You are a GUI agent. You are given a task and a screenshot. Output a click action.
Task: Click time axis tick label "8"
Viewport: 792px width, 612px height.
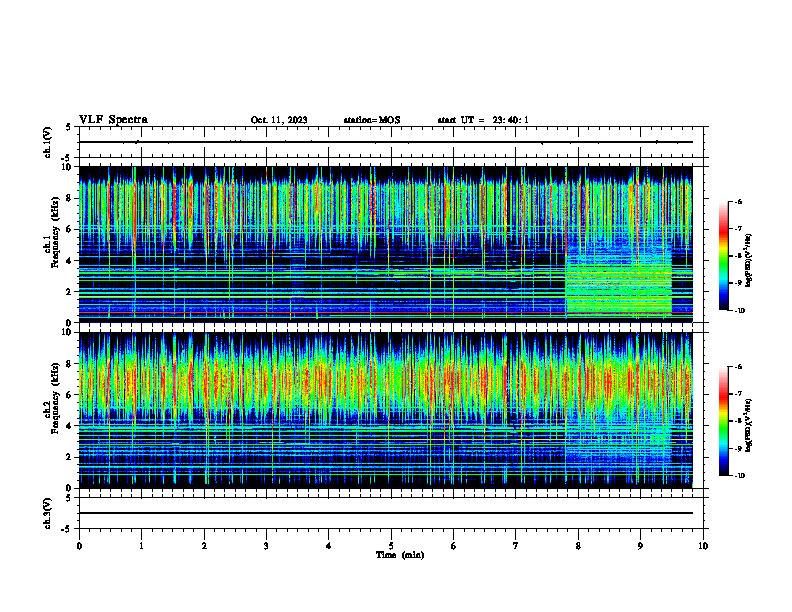point(578,546)
